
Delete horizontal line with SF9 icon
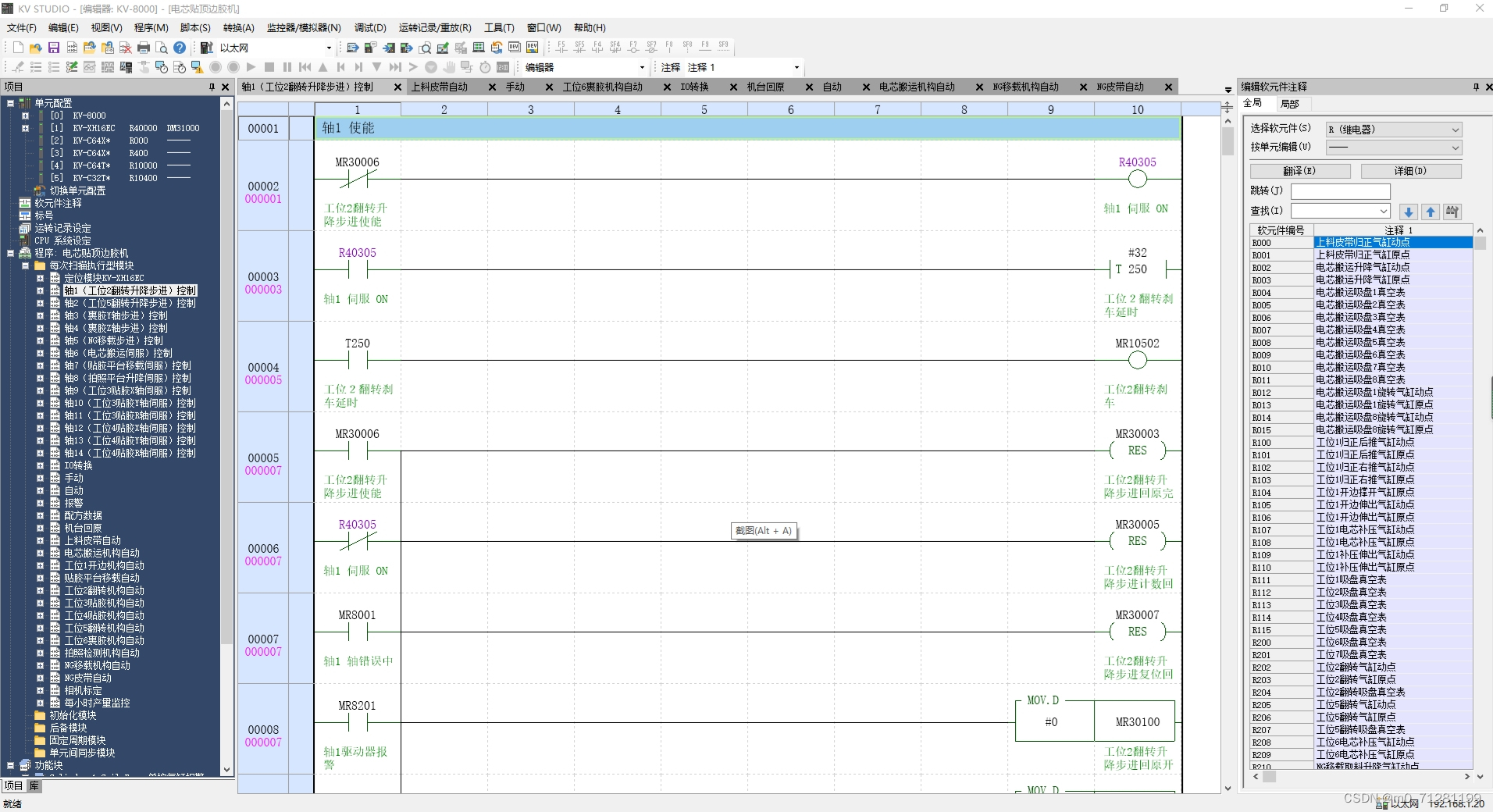pos(723,47)
